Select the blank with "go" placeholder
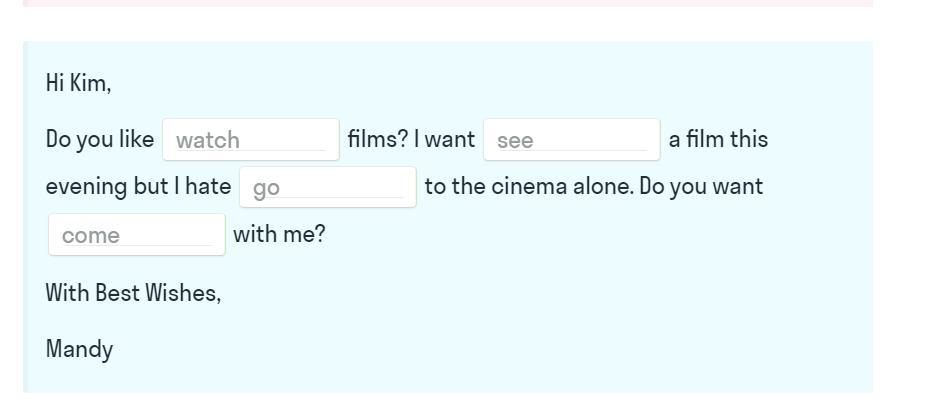The height and width of the screenshot is (418, 932). tap(327, 187)
